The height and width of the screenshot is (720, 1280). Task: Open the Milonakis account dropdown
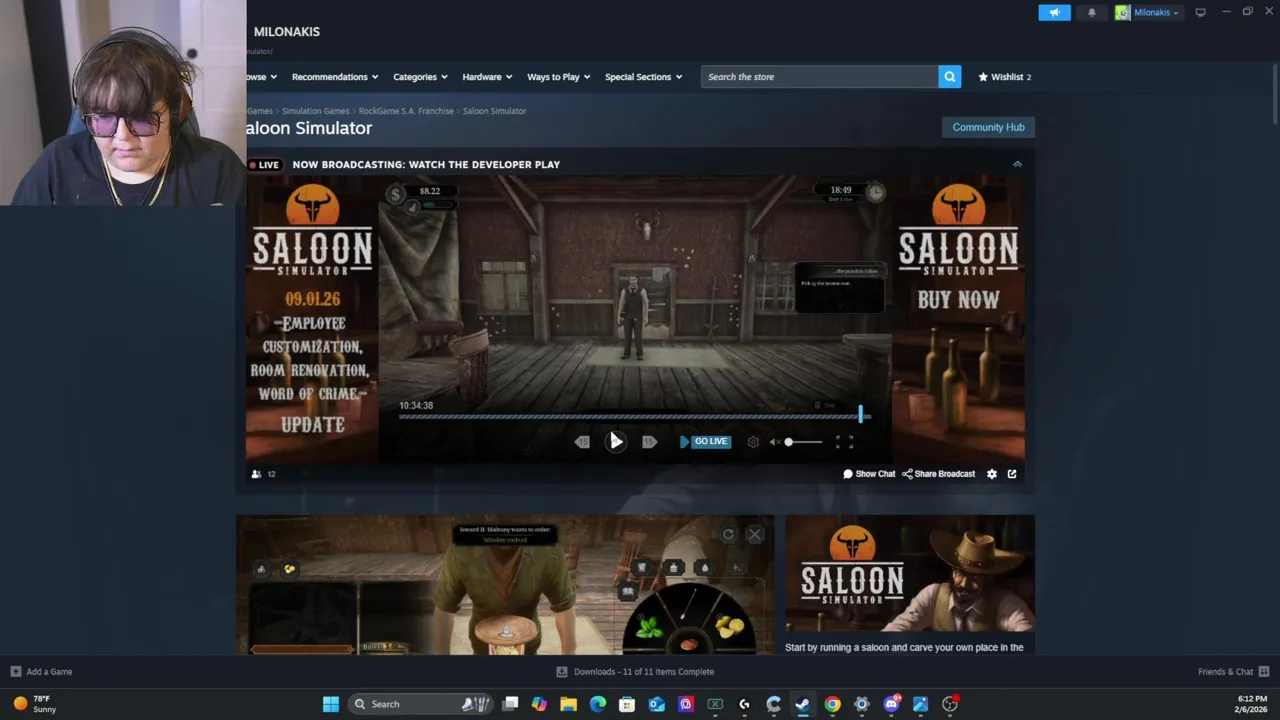(1147, 12)
